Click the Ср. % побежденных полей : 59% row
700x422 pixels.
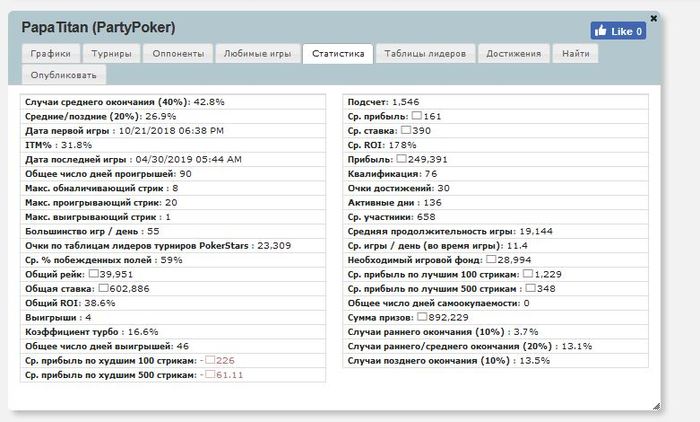pyautogui.click(x=173, y=260)
